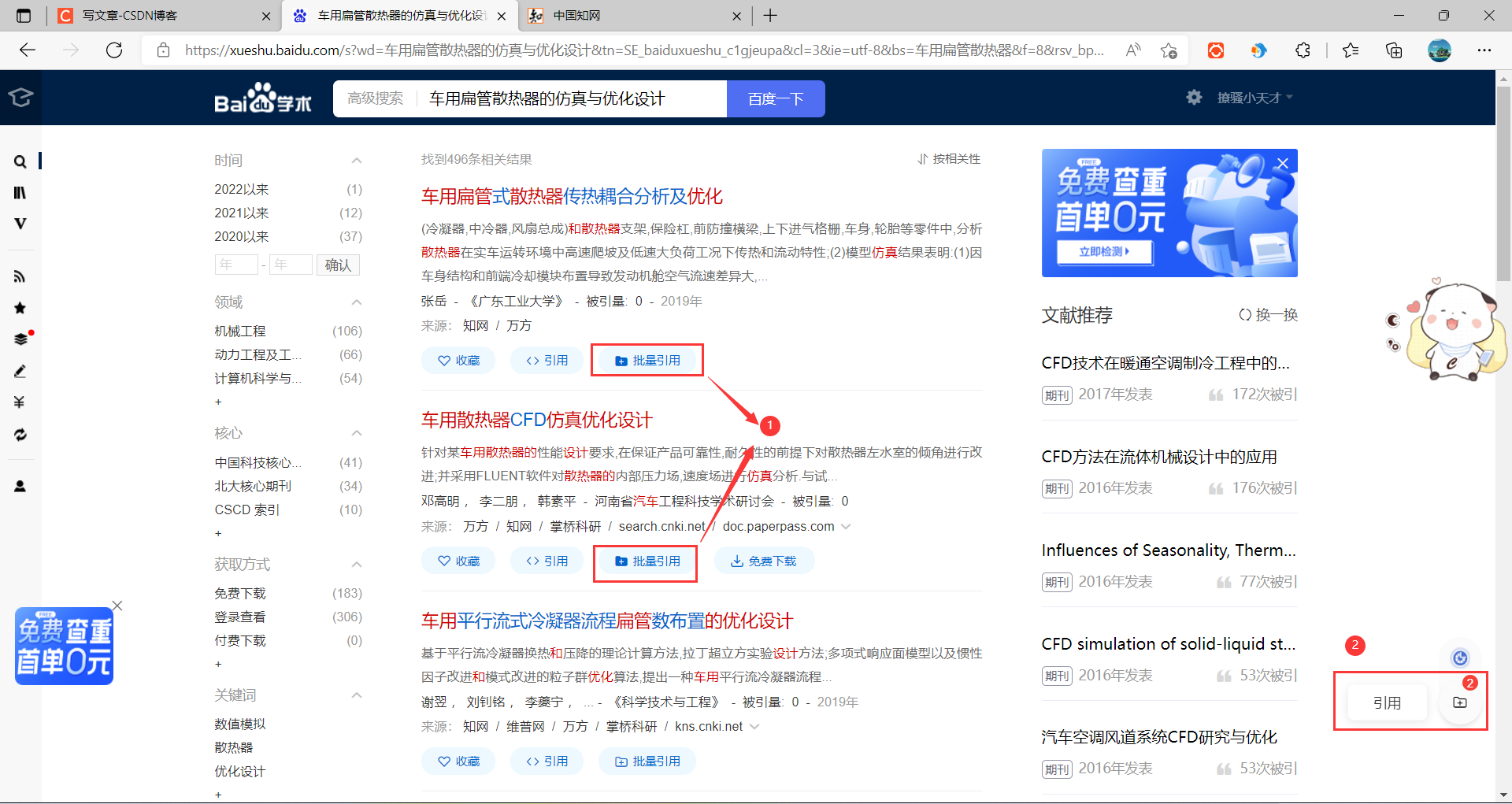1512x804 pixels.
Task: Open paper 车用平行流式冷凝器流程扁管数布置的优化设计
Action: [606, 621]
